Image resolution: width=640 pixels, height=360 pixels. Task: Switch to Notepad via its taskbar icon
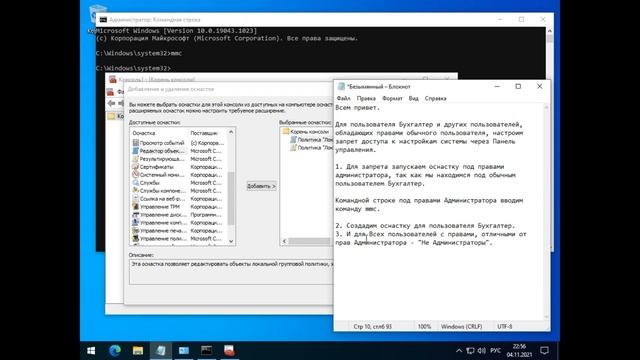[160, 351]
